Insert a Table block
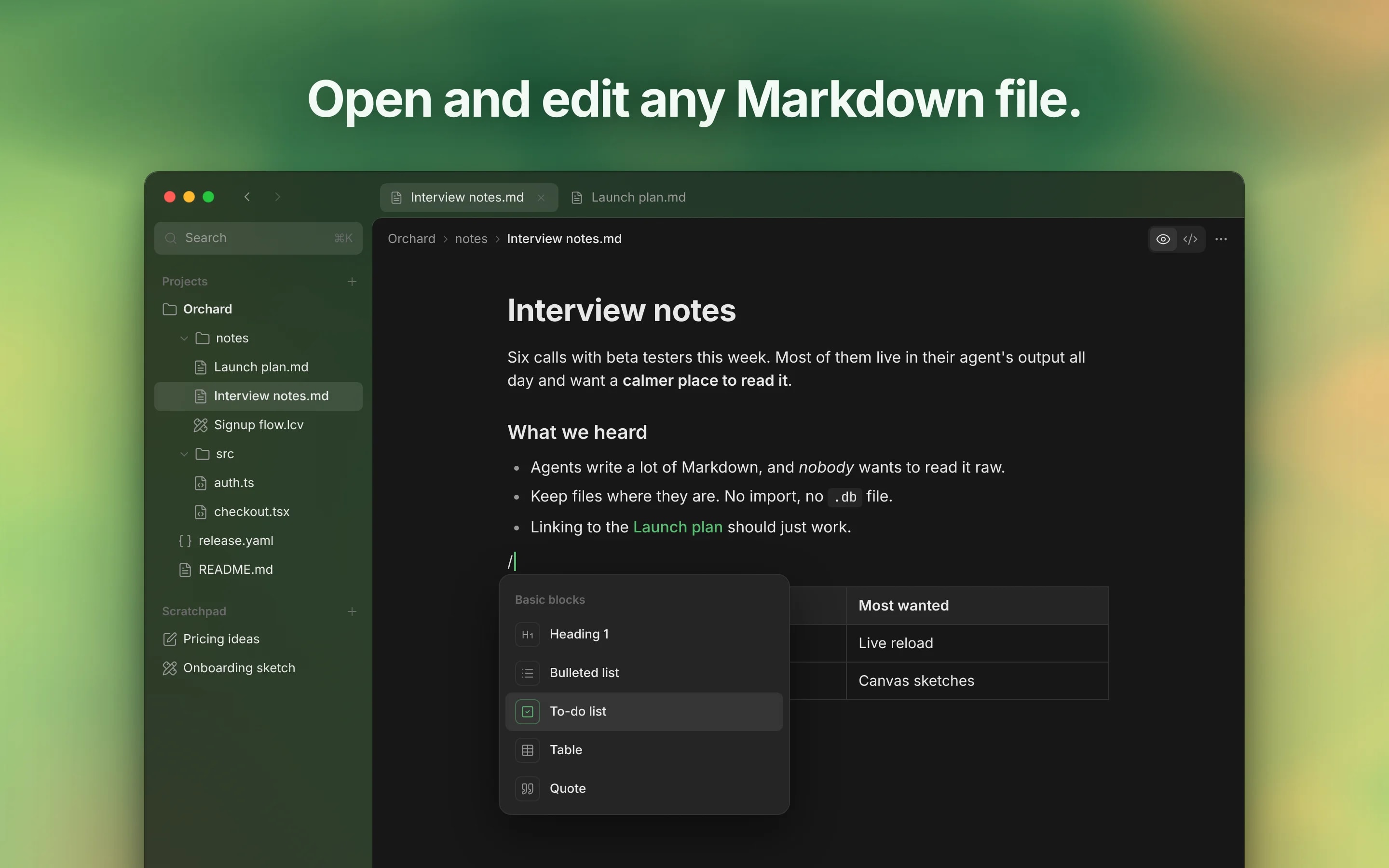1389x868 pixels. click(x=644, y=750)
